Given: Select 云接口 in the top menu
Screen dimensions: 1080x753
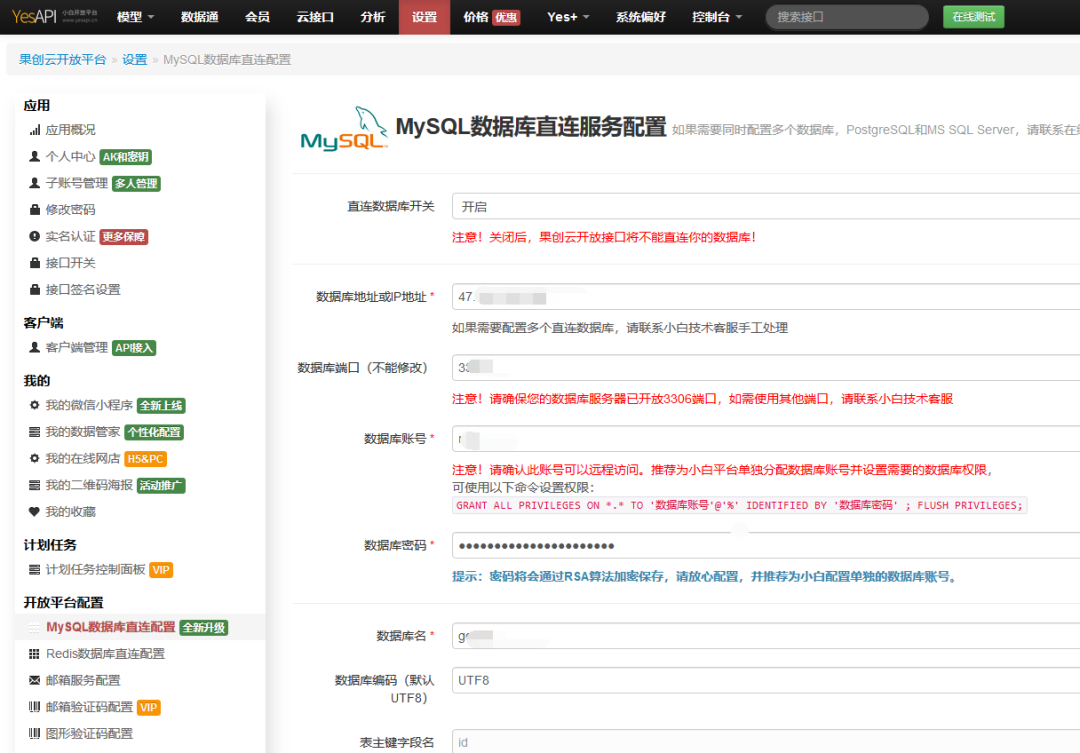Looking at the screenshot, I should tap(315, 17).
